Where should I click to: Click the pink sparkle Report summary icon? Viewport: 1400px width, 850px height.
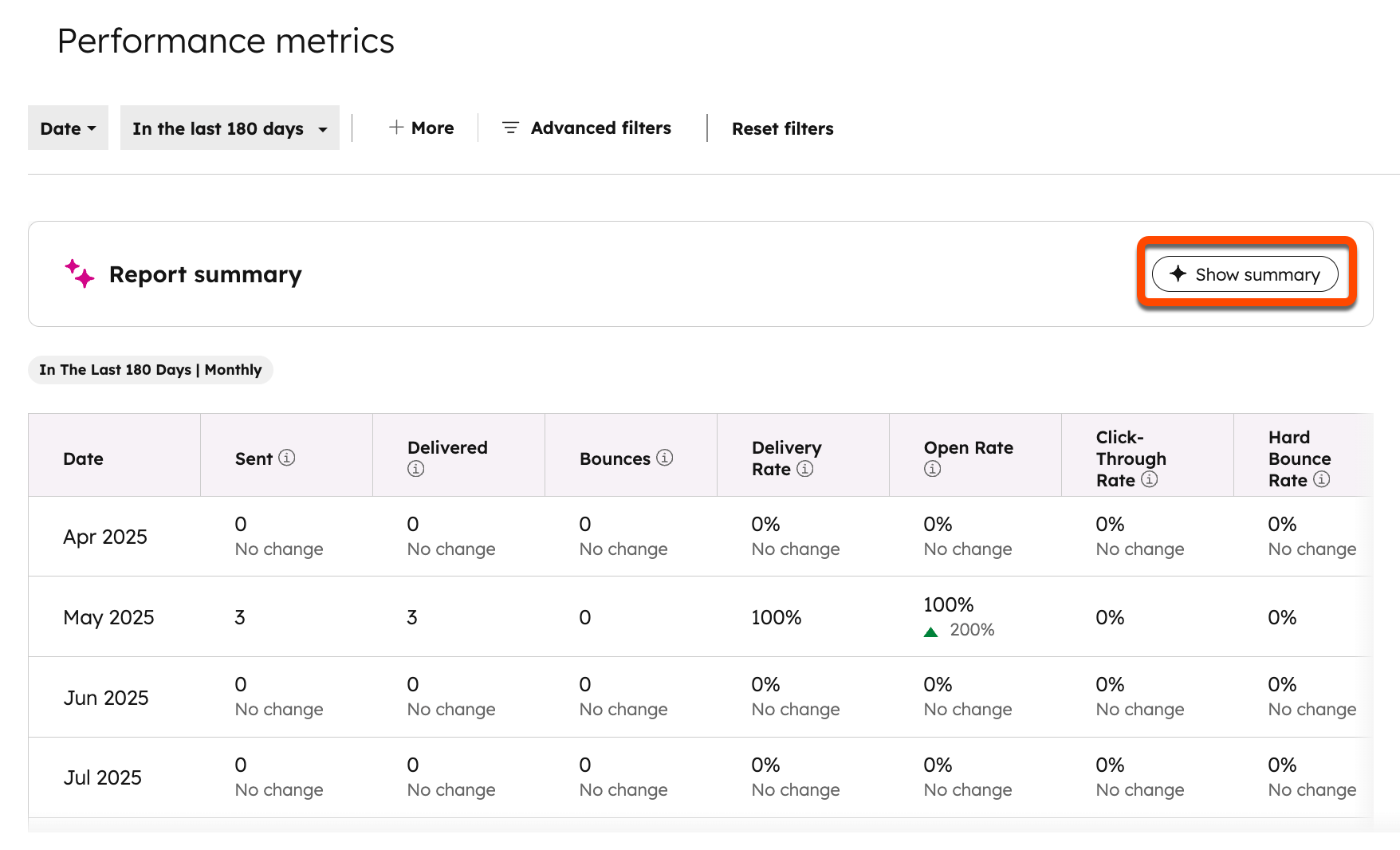pos(80,274)
